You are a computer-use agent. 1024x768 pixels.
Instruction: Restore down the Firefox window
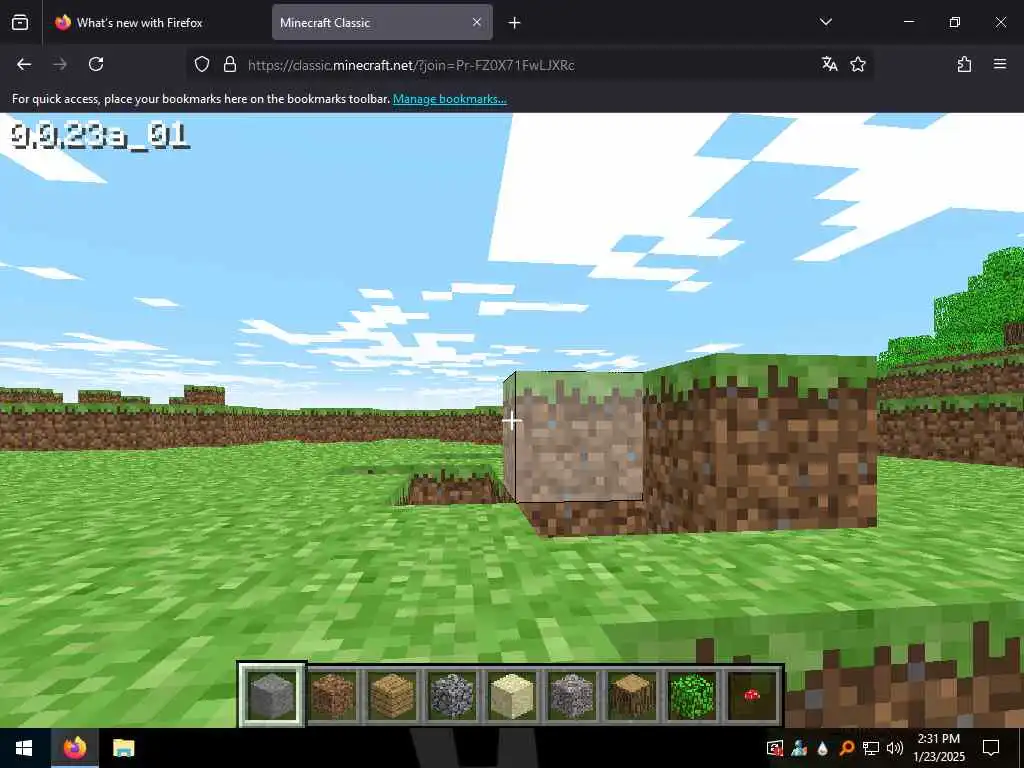coord(955,22)
